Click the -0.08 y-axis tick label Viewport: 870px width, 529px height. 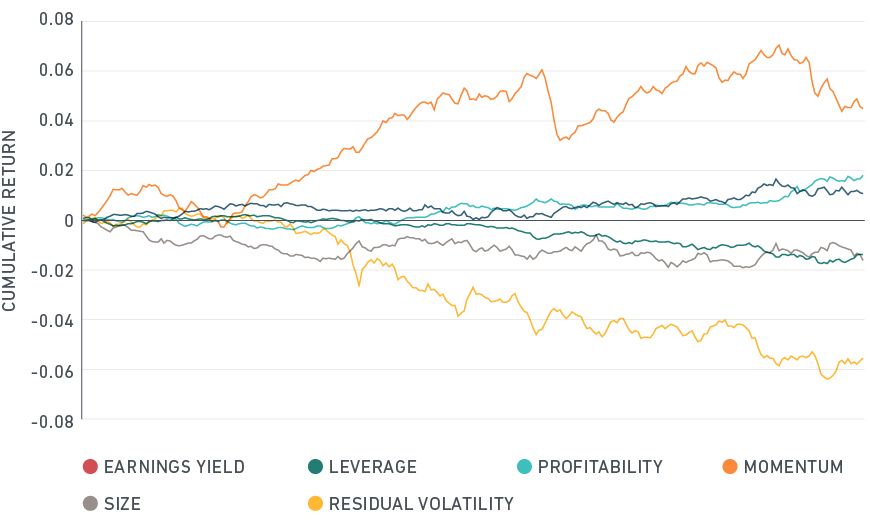coord(51,421)
